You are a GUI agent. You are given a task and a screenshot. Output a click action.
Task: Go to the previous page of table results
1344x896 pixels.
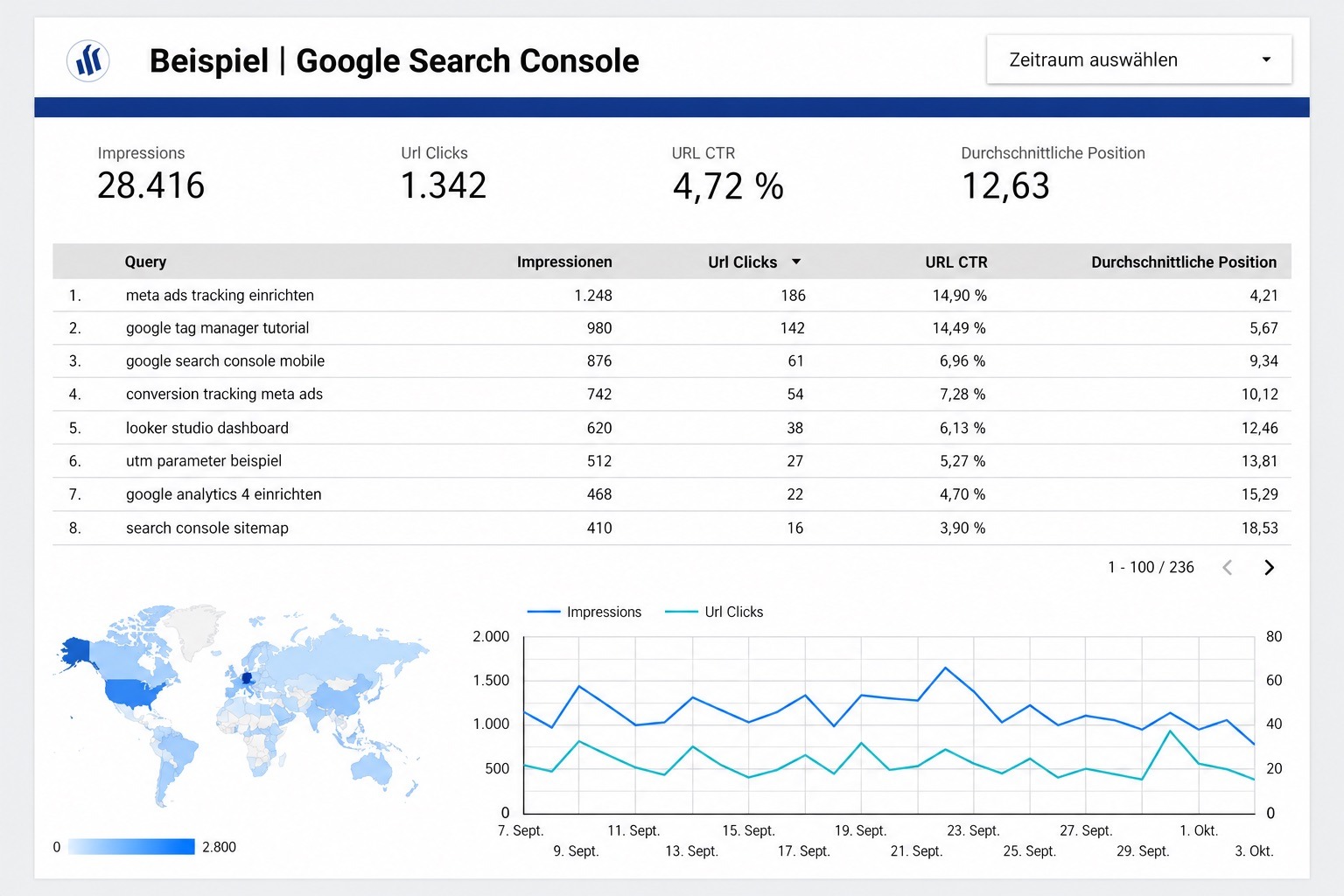click(1228, 568)
